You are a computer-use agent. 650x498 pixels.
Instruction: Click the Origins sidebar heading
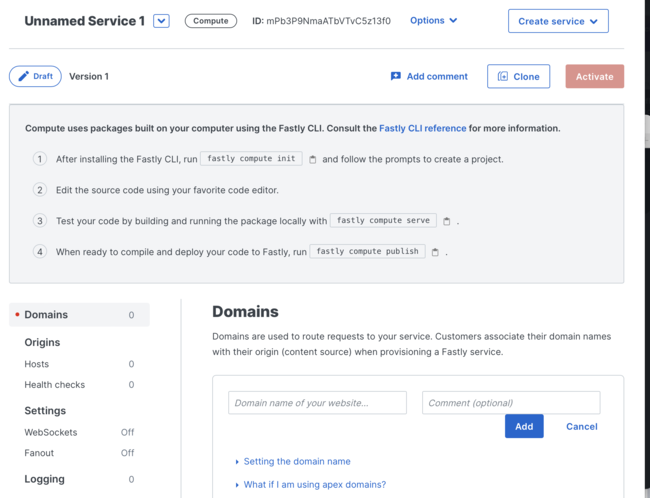42,343
